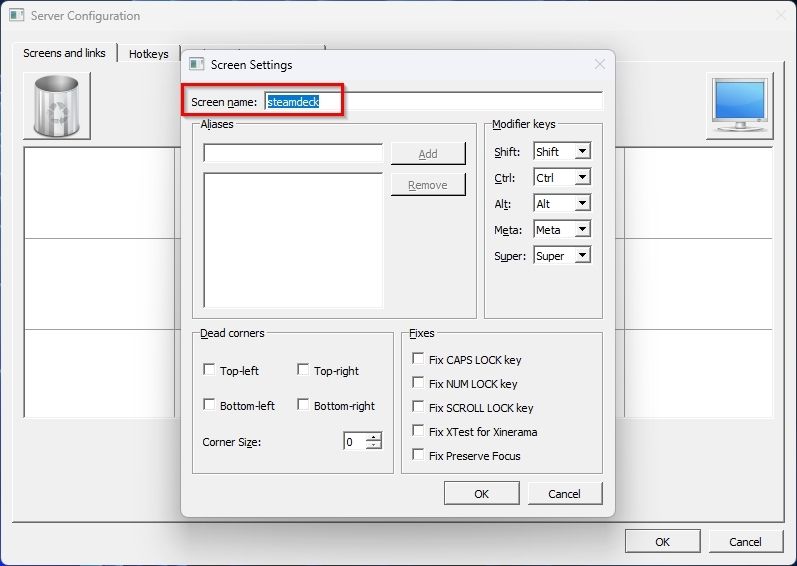Screen dimensions: 797x566
Task: Open the Meta modifier dropdown
Action: click(583, 229)
